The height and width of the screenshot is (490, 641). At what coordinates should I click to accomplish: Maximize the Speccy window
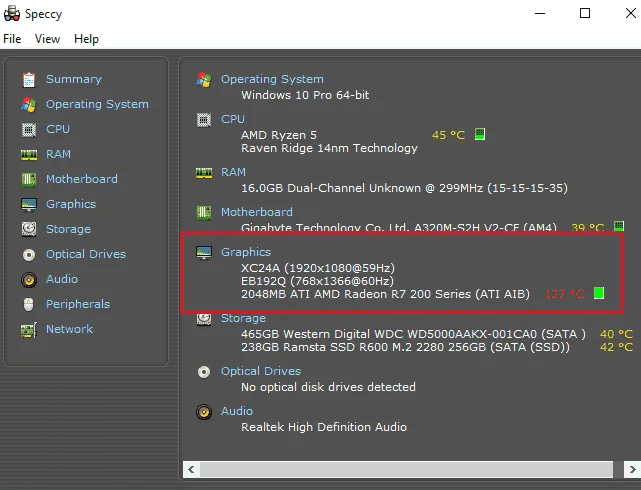click(x=585, y=13)
